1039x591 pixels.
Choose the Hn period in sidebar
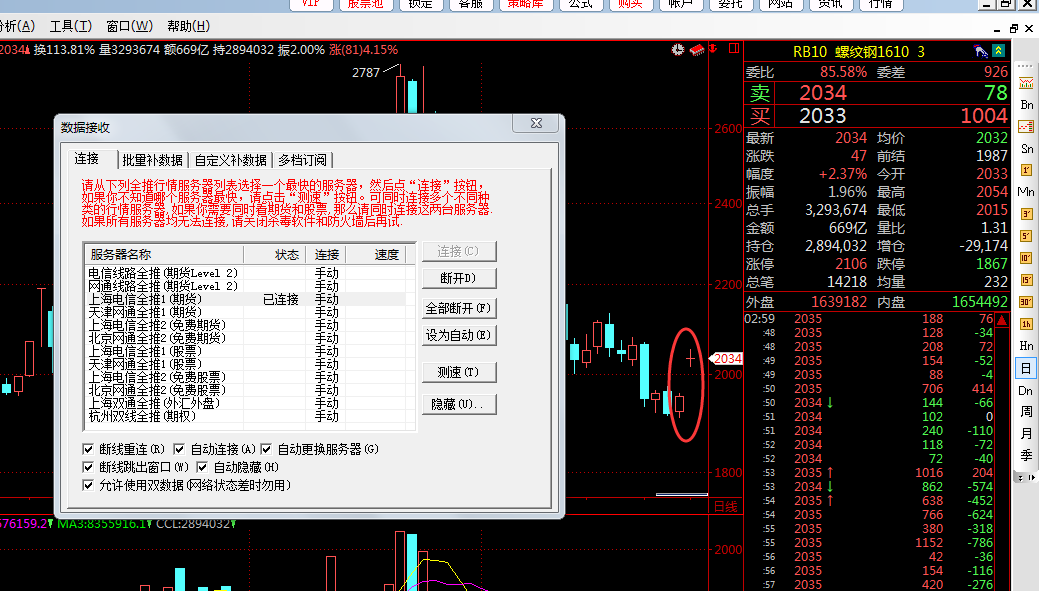pos(1026,345)
